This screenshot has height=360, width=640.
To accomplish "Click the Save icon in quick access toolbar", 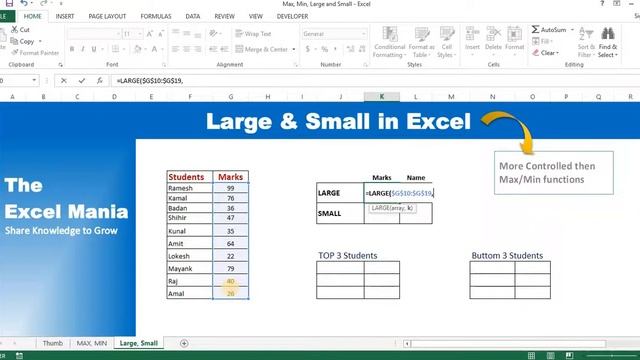I will [9, 4].
